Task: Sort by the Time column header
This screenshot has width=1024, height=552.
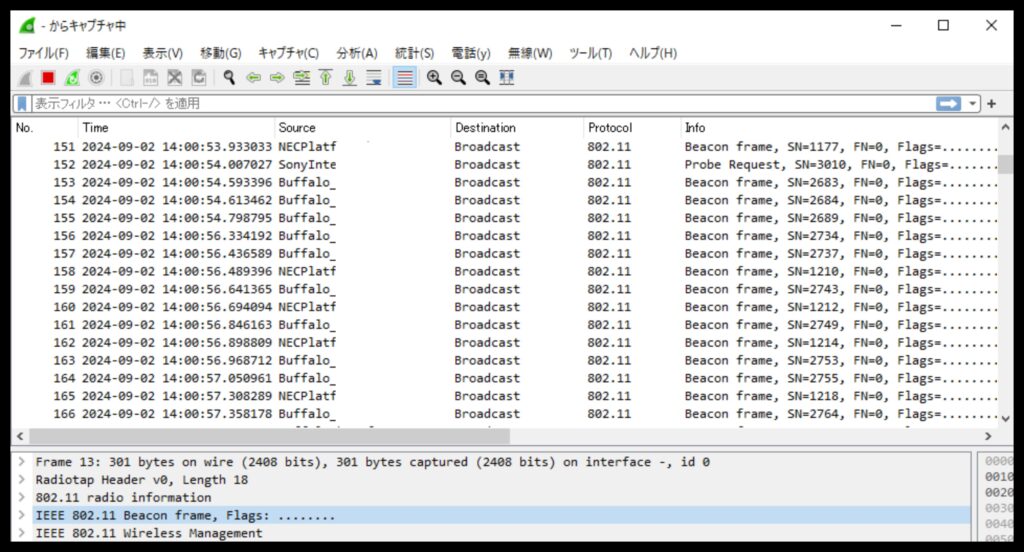Action: pos(176,127)
